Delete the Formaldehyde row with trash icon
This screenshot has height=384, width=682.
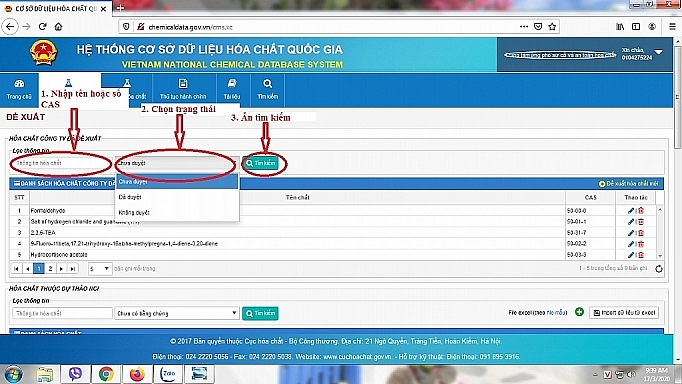click(x=641, y=211)
